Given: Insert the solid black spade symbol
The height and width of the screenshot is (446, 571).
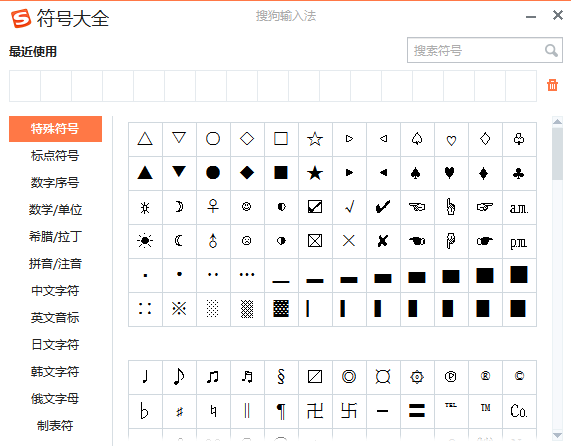Looking at the screenshot, I should (417, 173).
